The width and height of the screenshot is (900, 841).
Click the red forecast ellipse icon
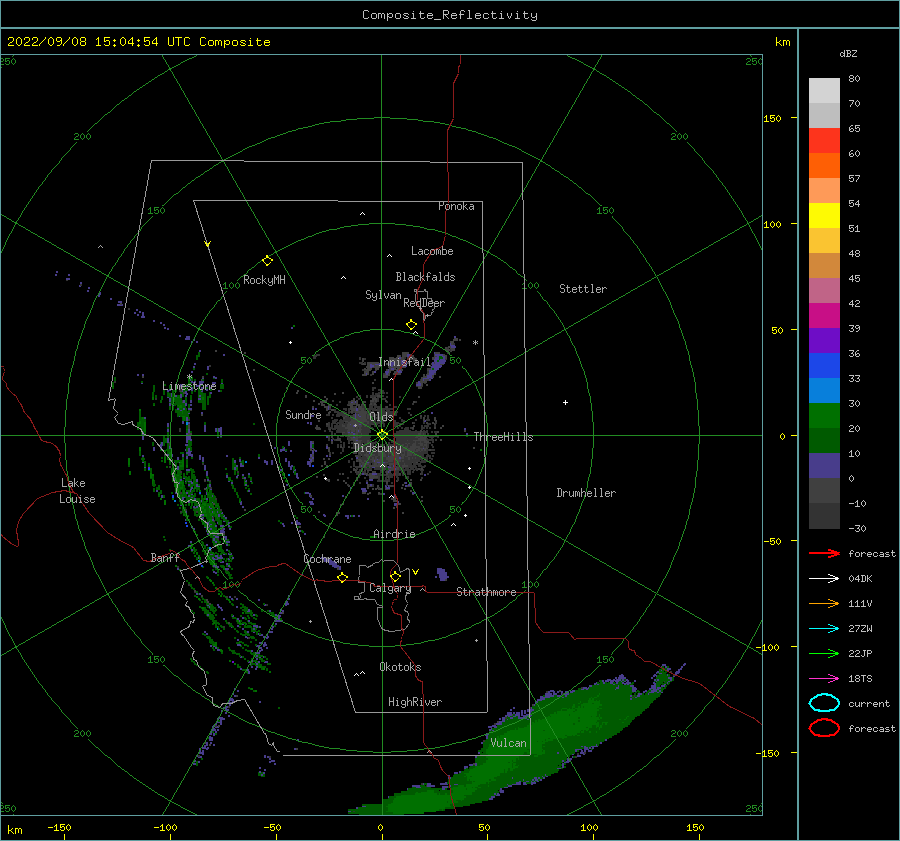pyautogui.click(x=824, y=728)
